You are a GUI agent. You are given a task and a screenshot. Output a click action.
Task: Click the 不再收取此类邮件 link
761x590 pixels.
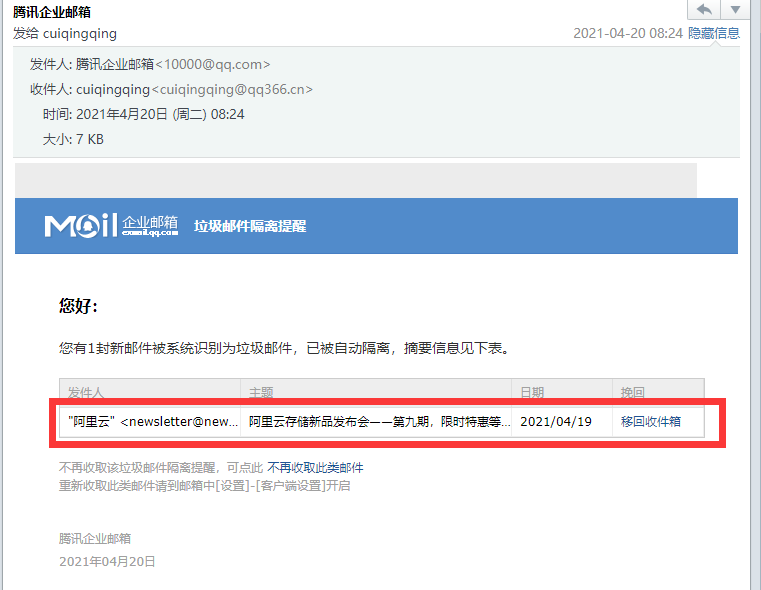pyautogui.click(x=315, y=467)
